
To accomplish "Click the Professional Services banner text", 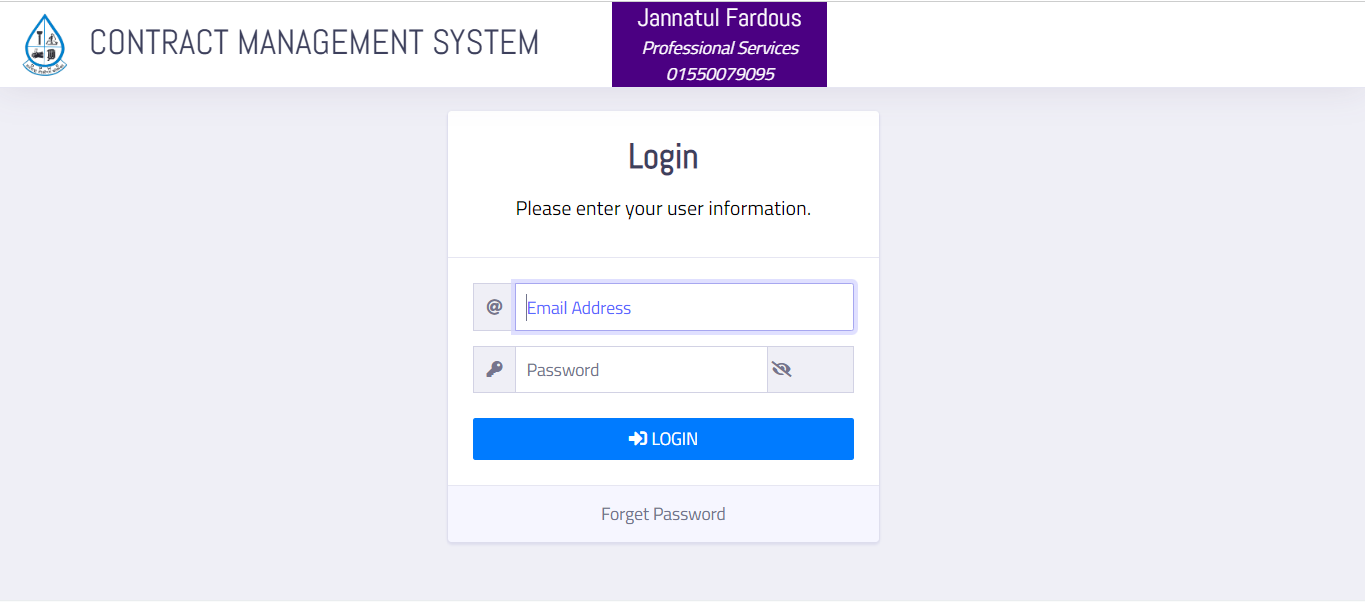I will click(720, 48).
